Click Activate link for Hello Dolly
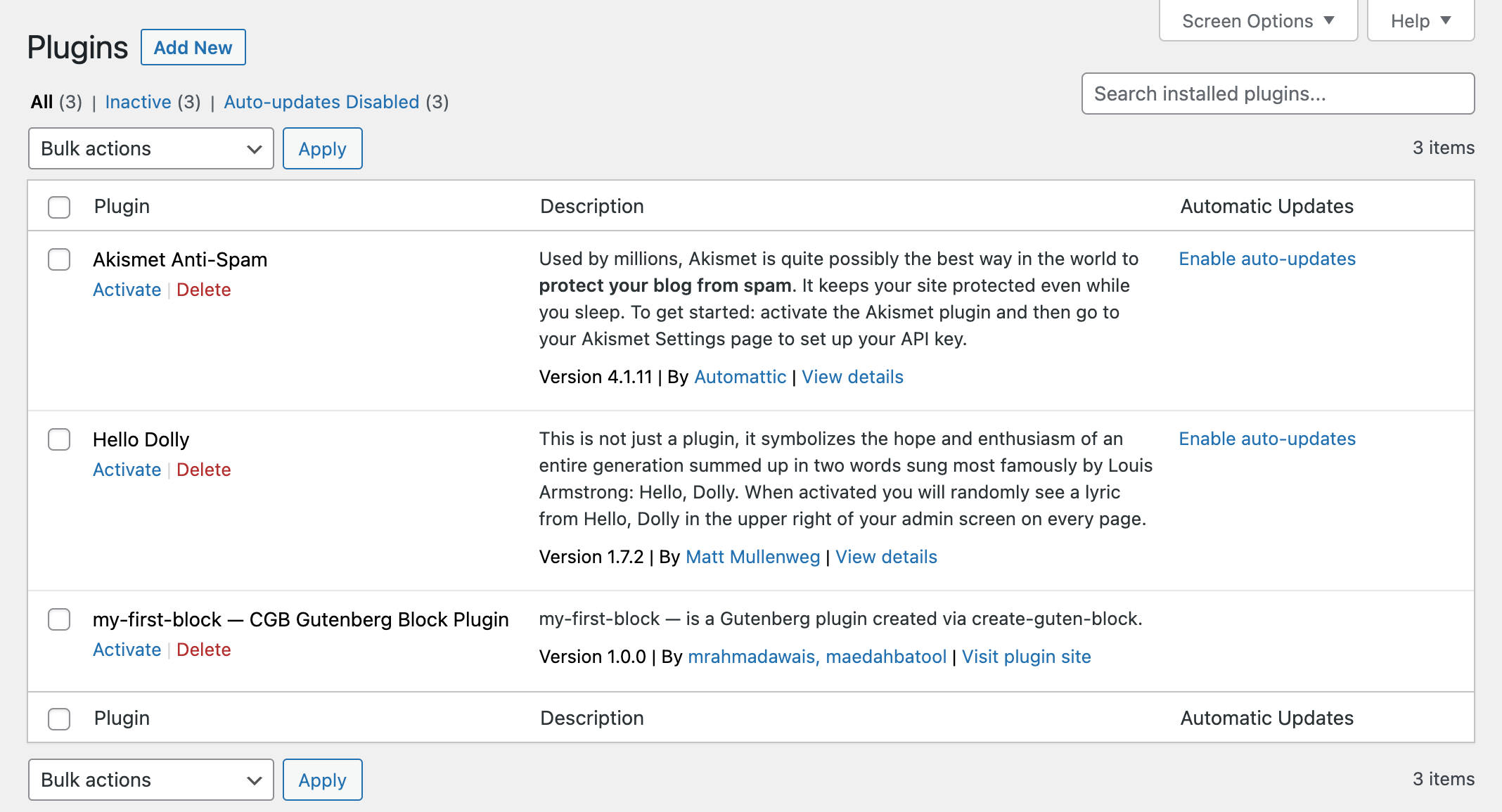Viewport: 1502px width, 812px height. coord(125,468)
